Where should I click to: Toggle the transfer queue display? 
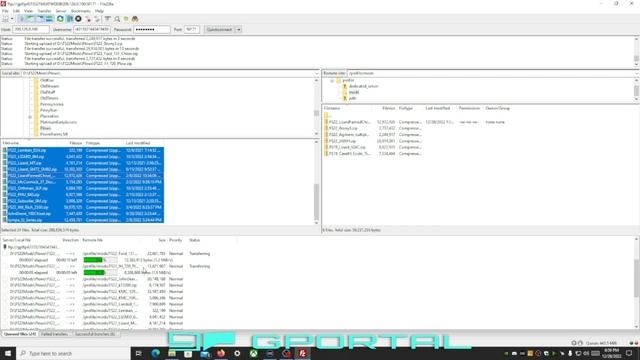[x=49, y=19]
